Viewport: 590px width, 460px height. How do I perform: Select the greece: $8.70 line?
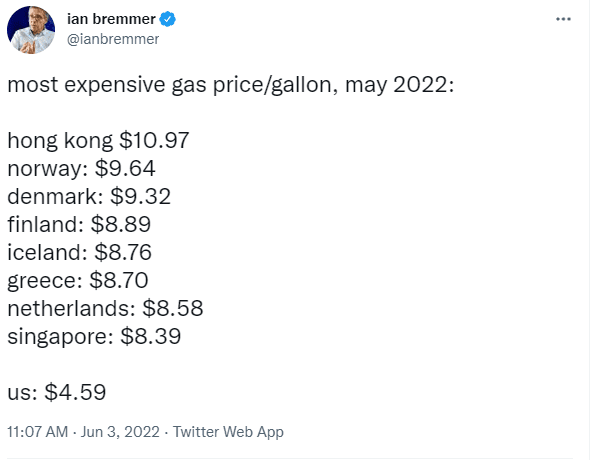click(78, 281)
